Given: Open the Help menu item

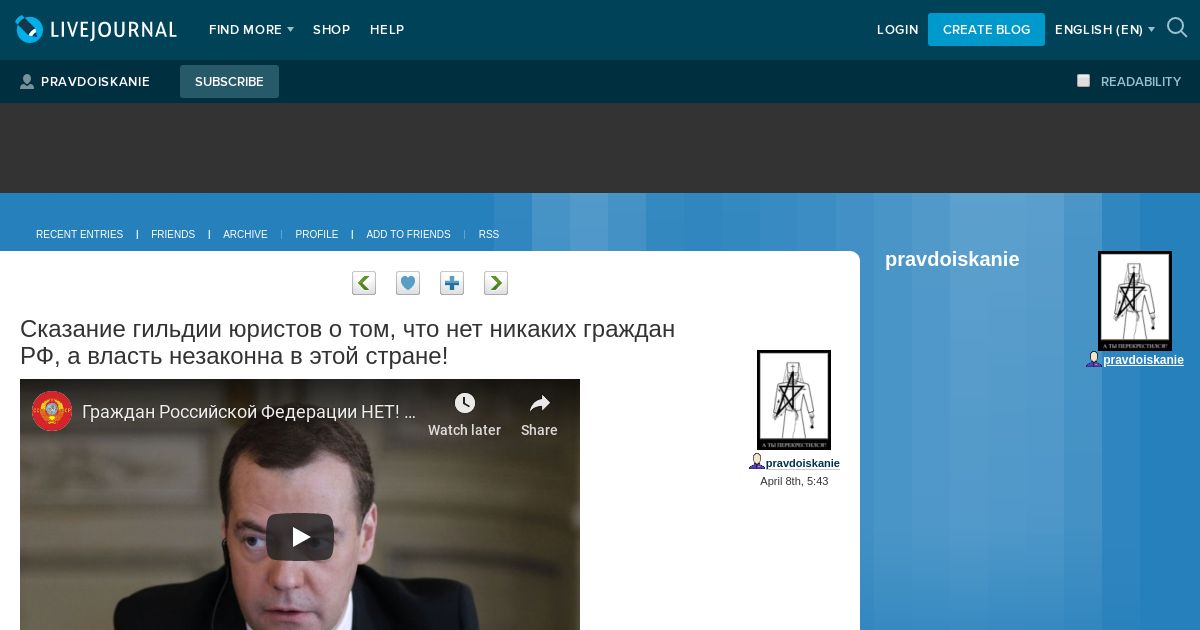Looking at the screenshot, I should tap(387, 30).
